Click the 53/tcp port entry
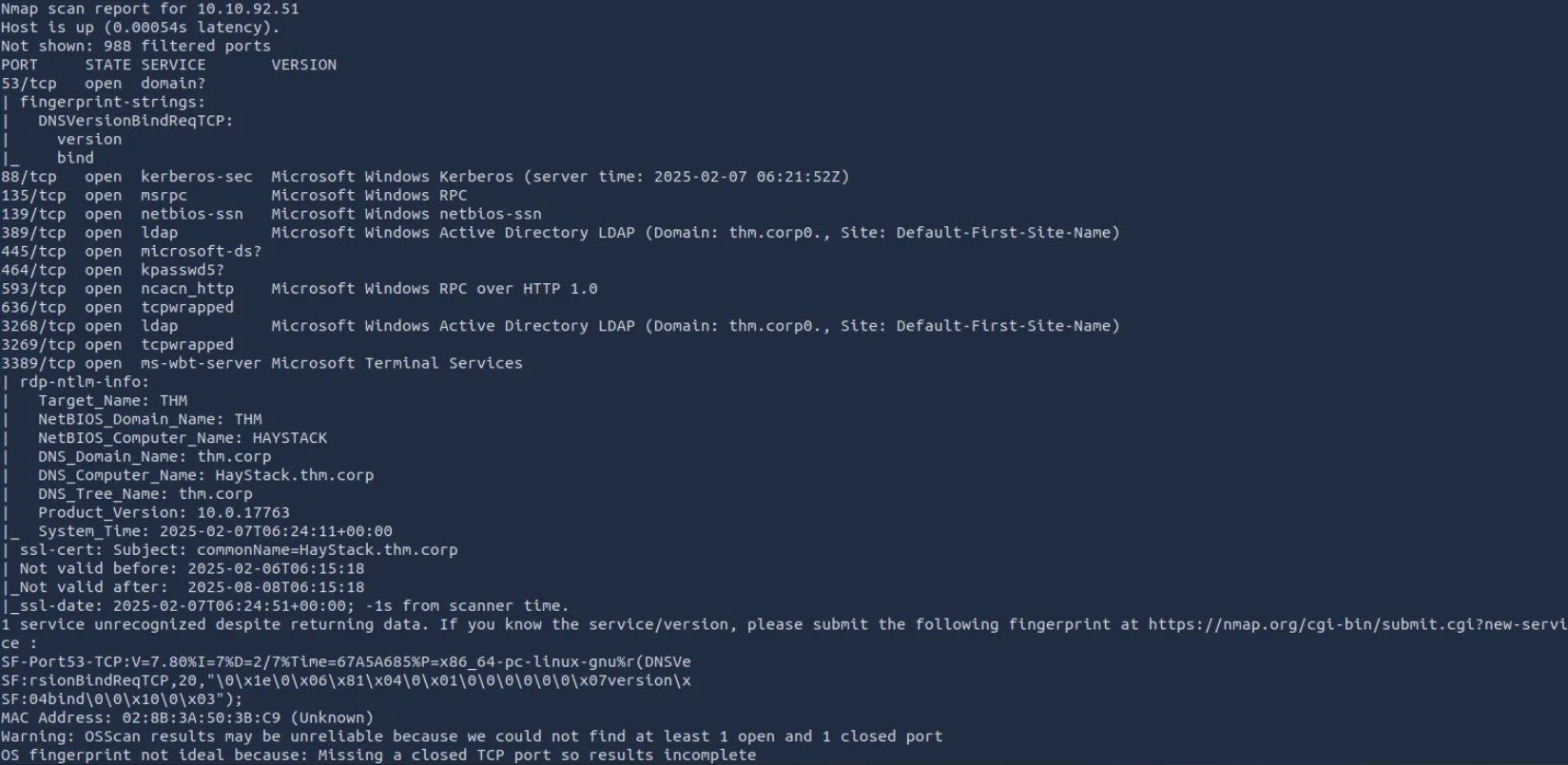1568x765 pixels. tap(29, 84)
